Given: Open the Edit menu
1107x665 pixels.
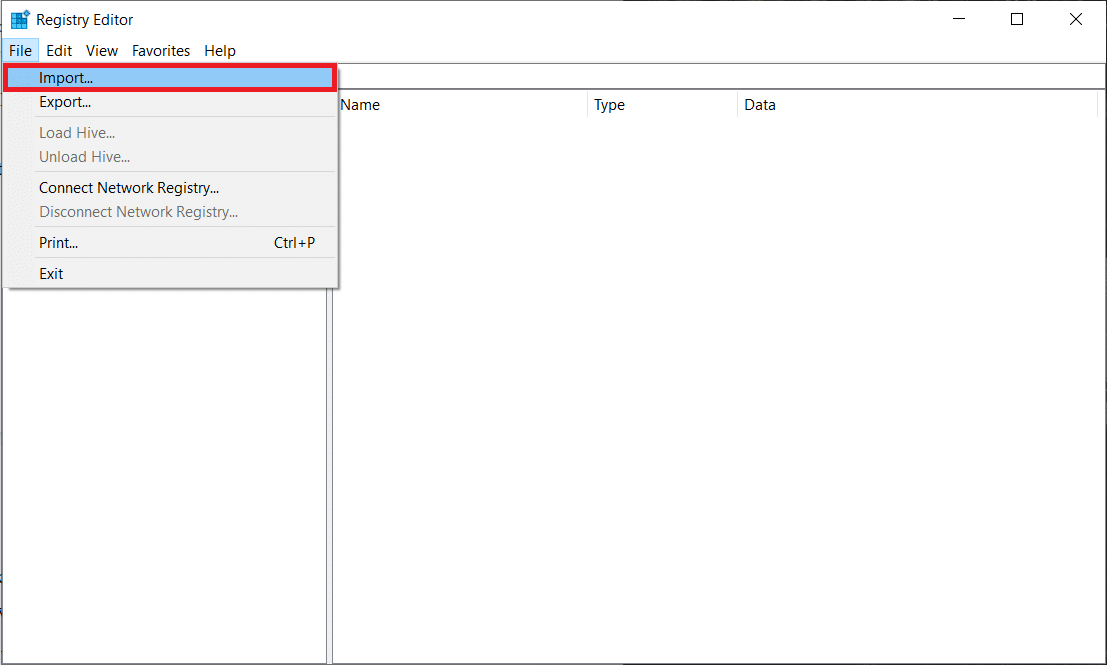Looking at the screenshot, I should [59, 51].
